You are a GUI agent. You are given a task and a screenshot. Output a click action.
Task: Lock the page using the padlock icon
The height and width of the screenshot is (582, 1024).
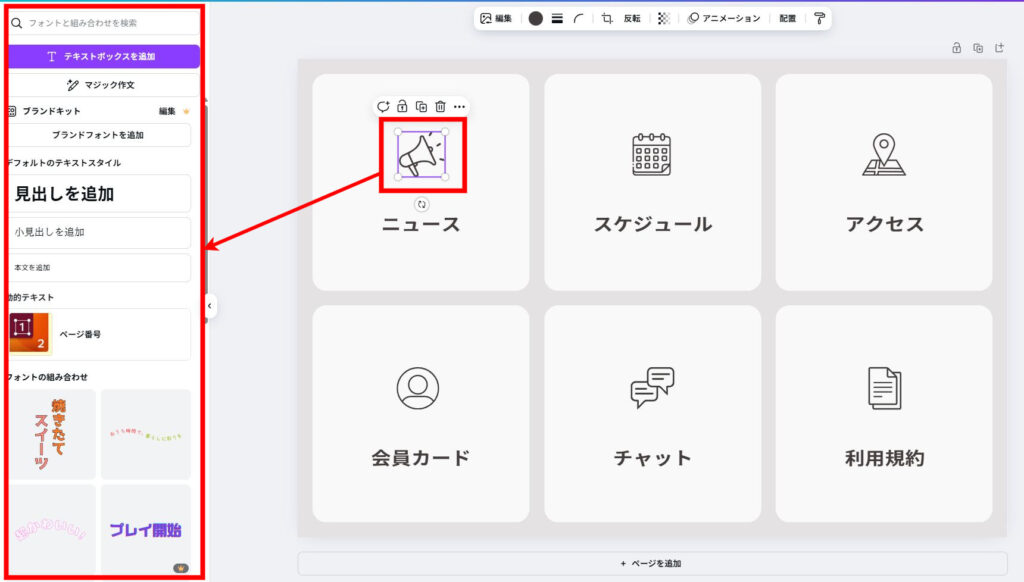pyautogui.click(x=956, y=47)
